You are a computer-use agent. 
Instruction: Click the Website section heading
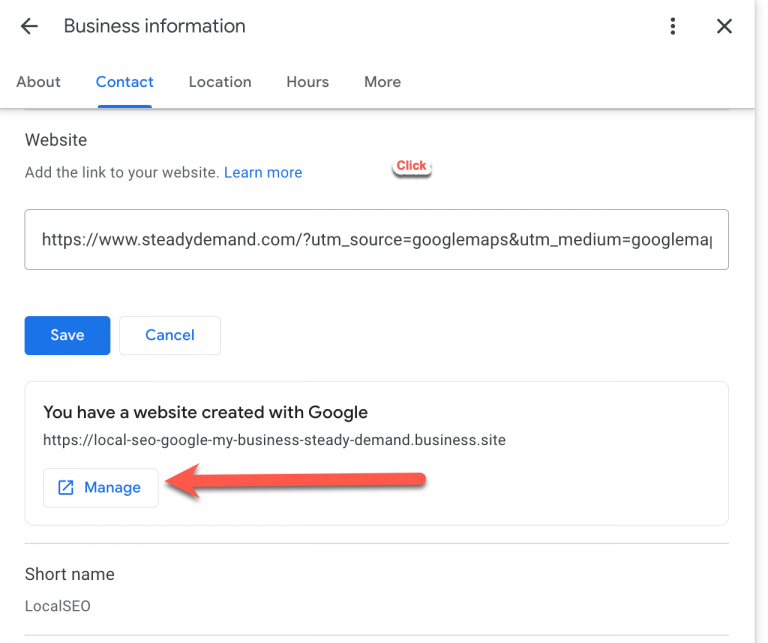[x=56, y=140]
